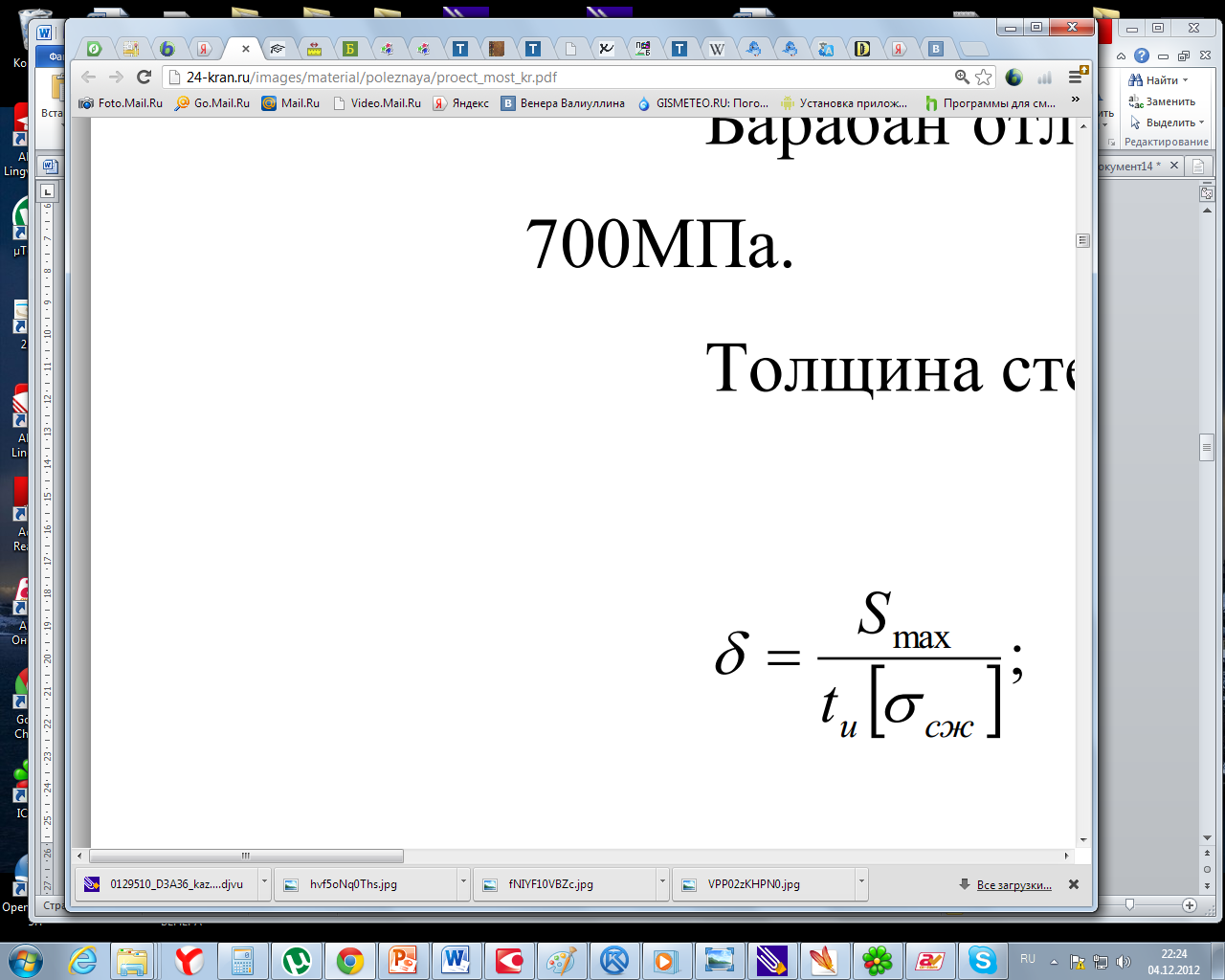The image size is (1225, 980).
Task: Switch to Word via taskbar icon
Action: click(x=456, y=960)
